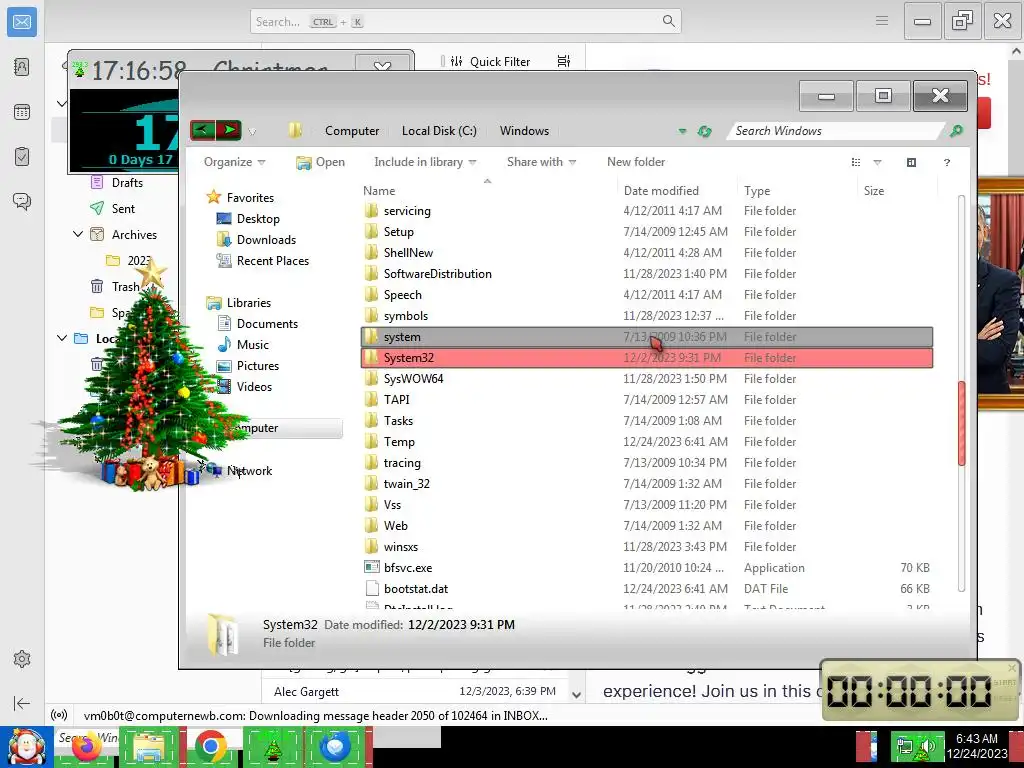Open Share with dropdown
The image size is (1024, 768).
(x=541, y=162)
